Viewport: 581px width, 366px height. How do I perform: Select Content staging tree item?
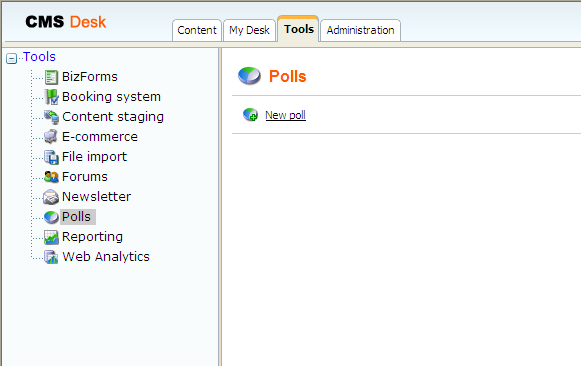pyautogui.click(x=113, y=117)
